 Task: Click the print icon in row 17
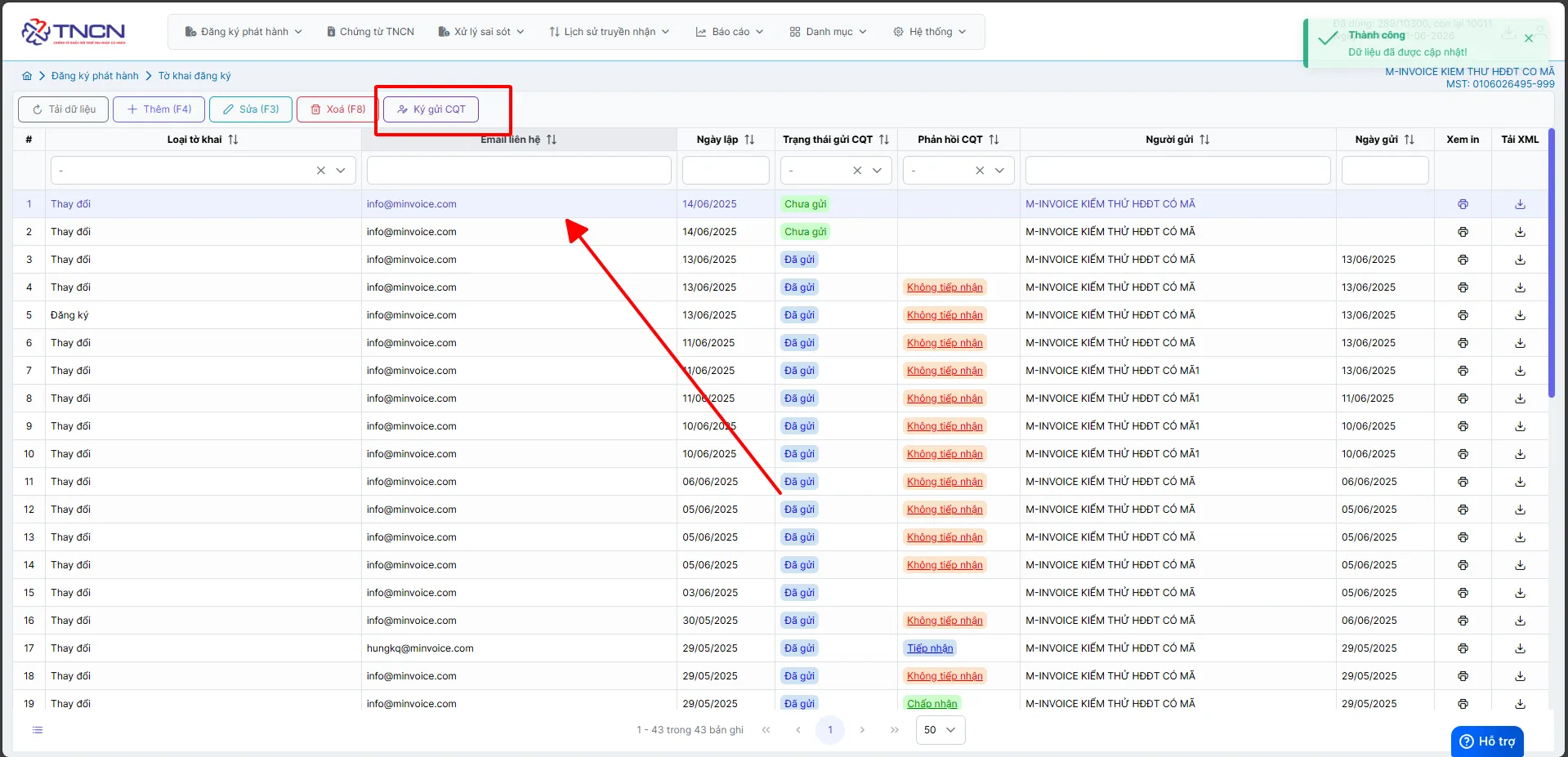tap(1463, 648)
